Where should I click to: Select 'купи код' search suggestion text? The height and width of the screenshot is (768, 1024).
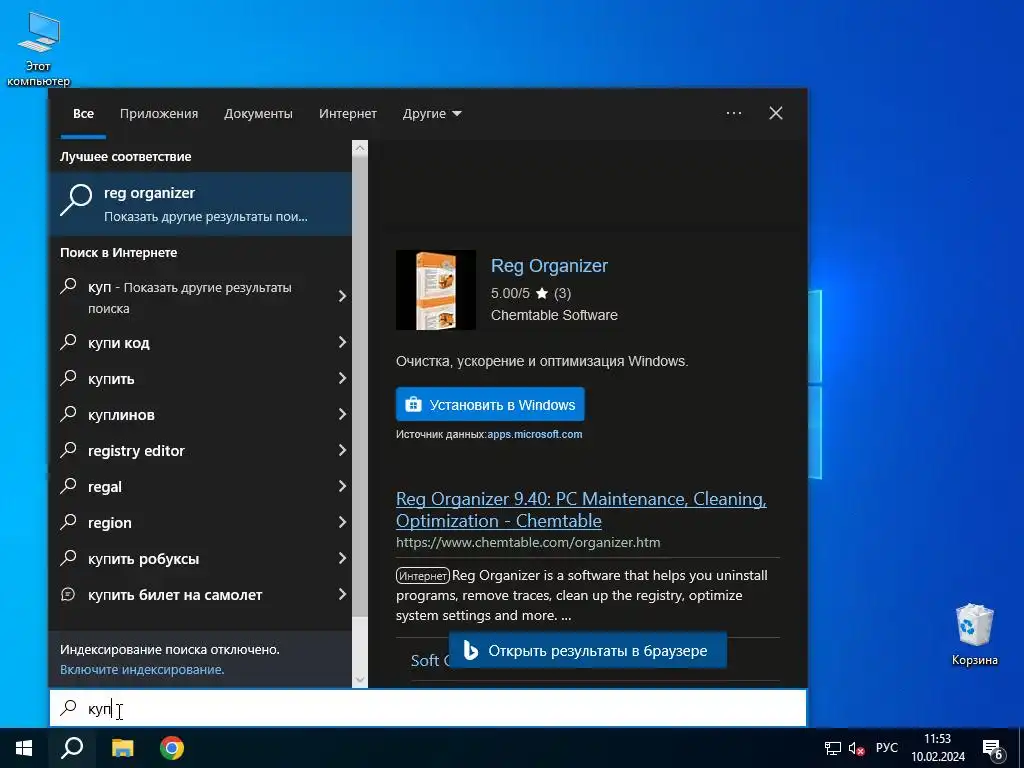(119, 343)
